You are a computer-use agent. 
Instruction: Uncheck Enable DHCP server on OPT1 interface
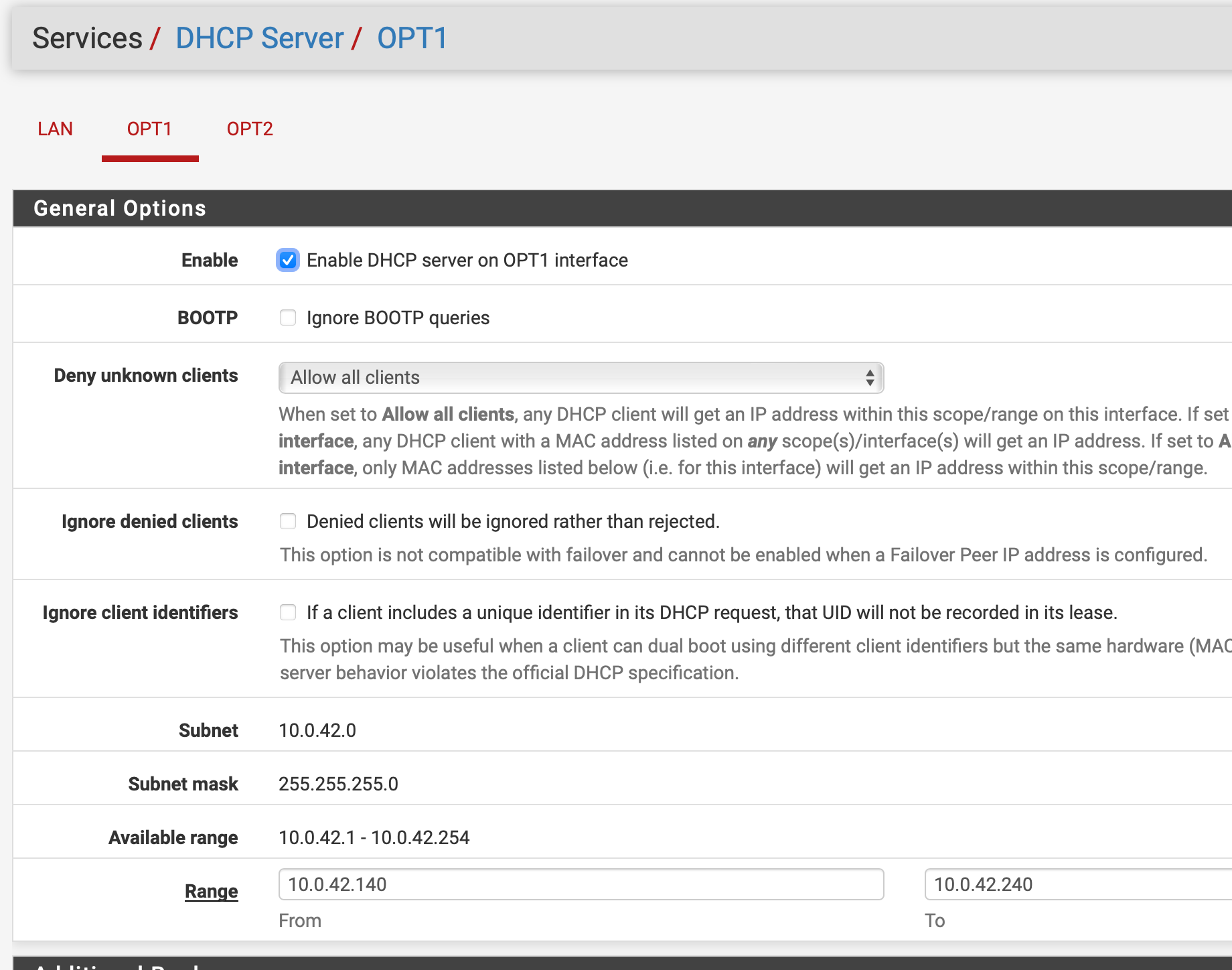pos(288,260)
